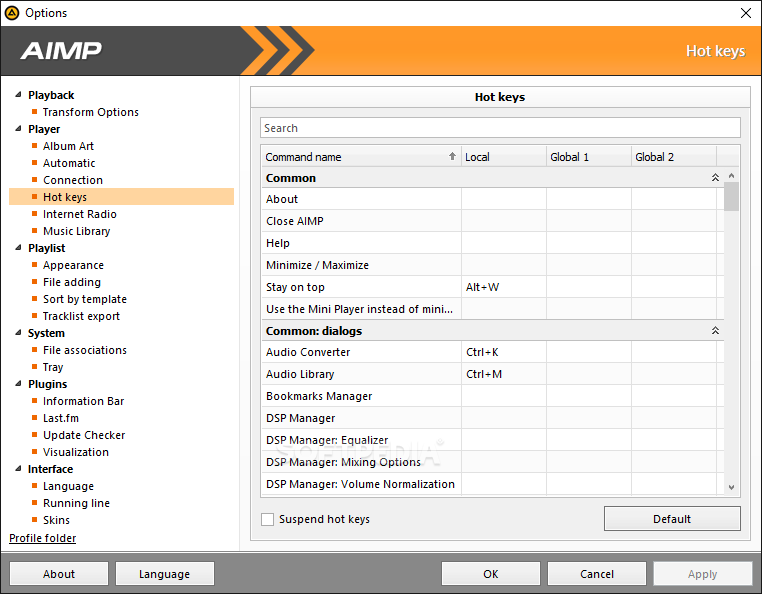This screenshot has width=762, height=594.
Task: Click the scroll up arrow in hot keys list
Action: pyautogui.click(x=731, y=175)
